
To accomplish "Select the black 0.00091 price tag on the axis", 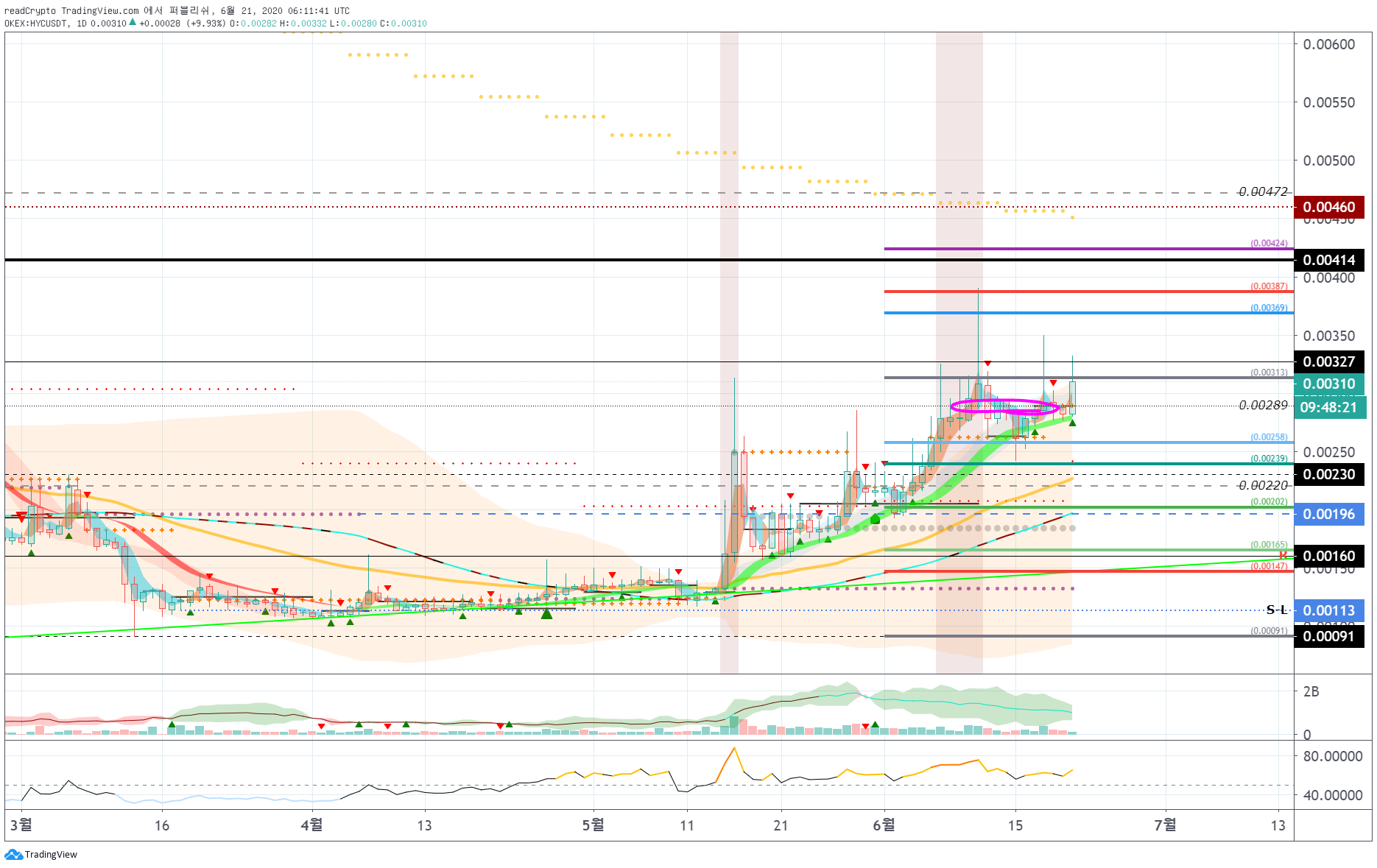I will pyautogui.click(x=1329, y=636).
